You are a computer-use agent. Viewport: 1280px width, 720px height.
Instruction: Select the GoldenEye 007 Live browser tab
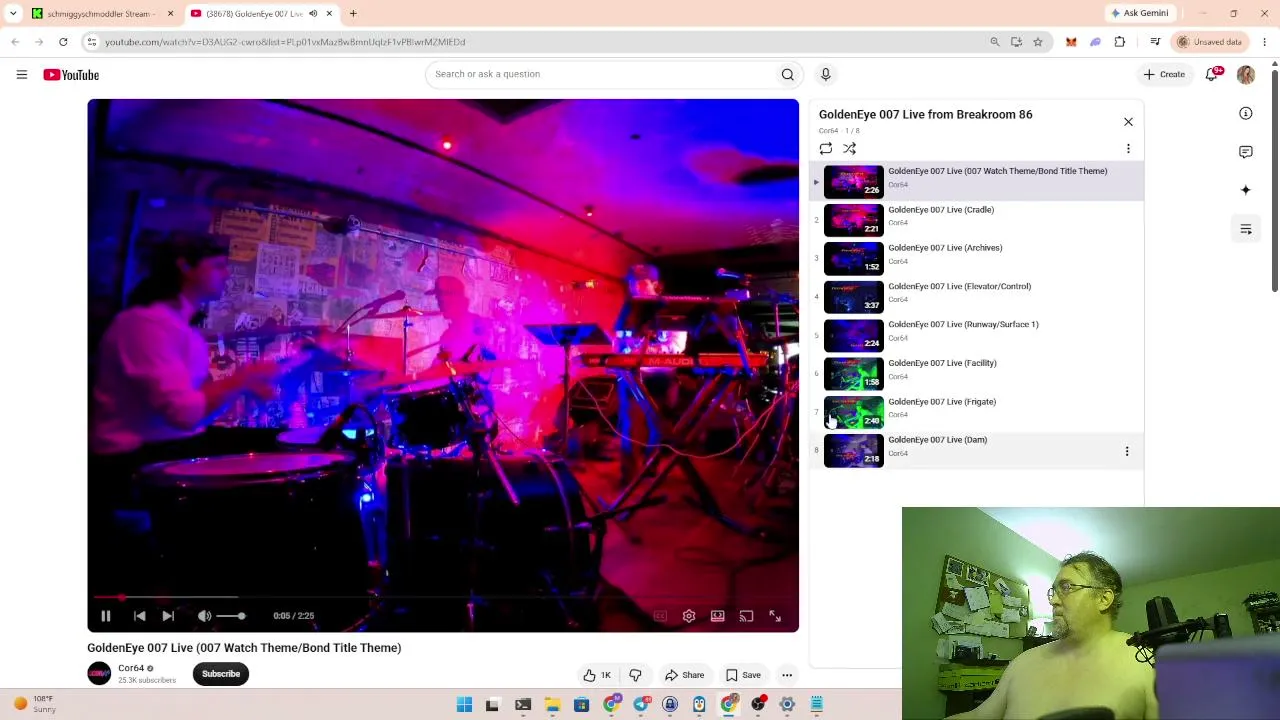point(261,14)
